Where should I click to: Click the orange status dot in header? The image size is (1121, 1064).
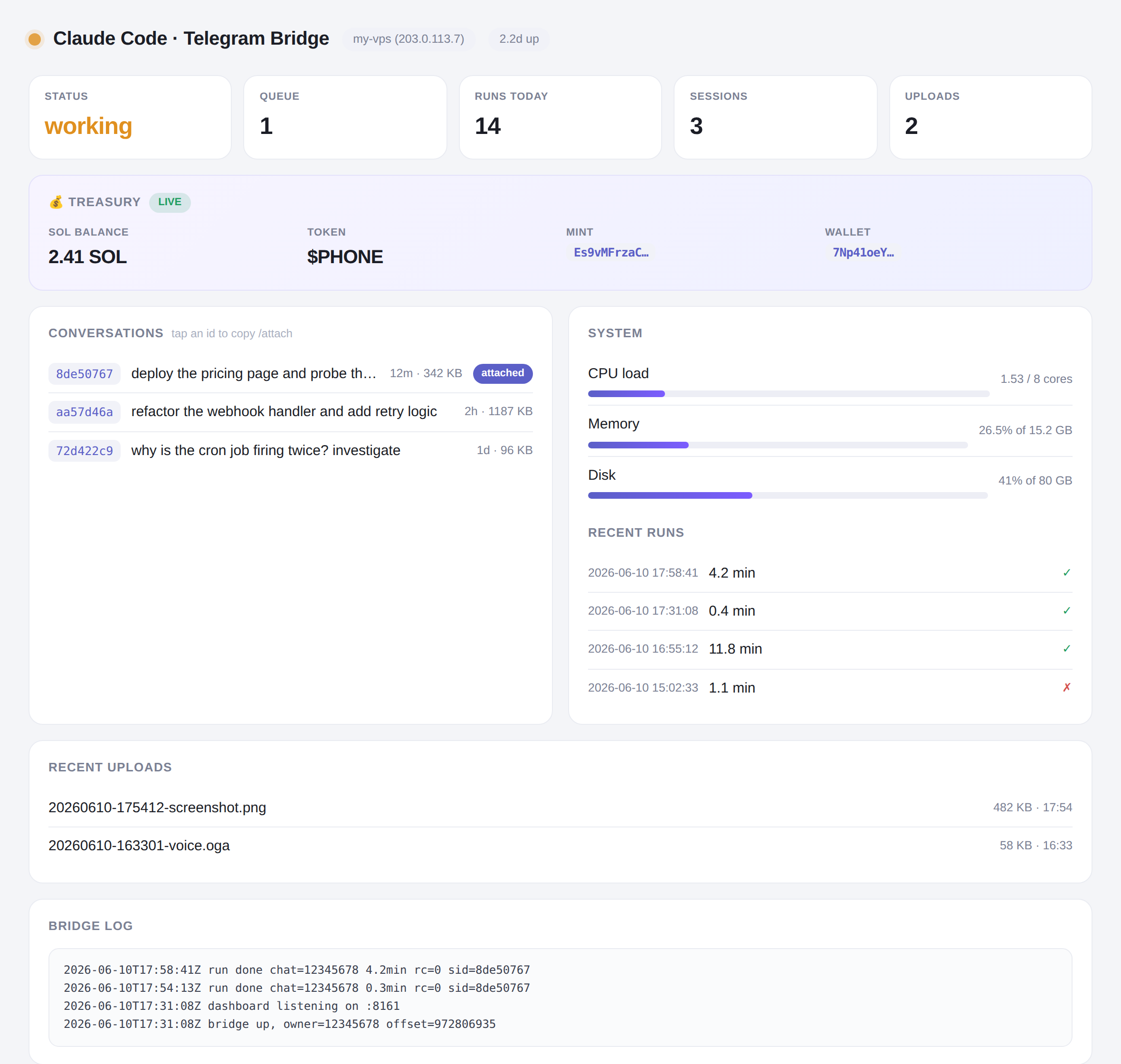coord(35,39)
